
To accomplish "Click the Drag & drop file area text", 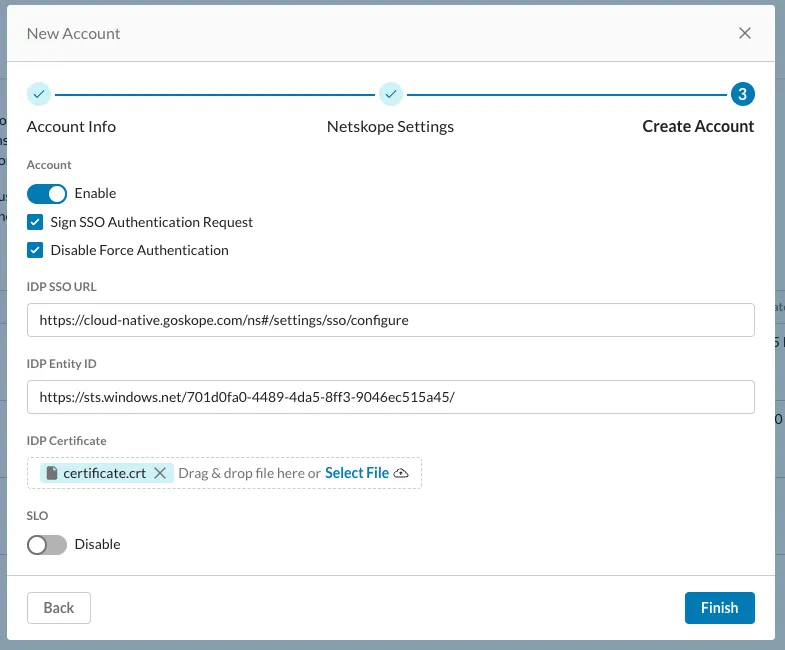I will tap(249, 473).
